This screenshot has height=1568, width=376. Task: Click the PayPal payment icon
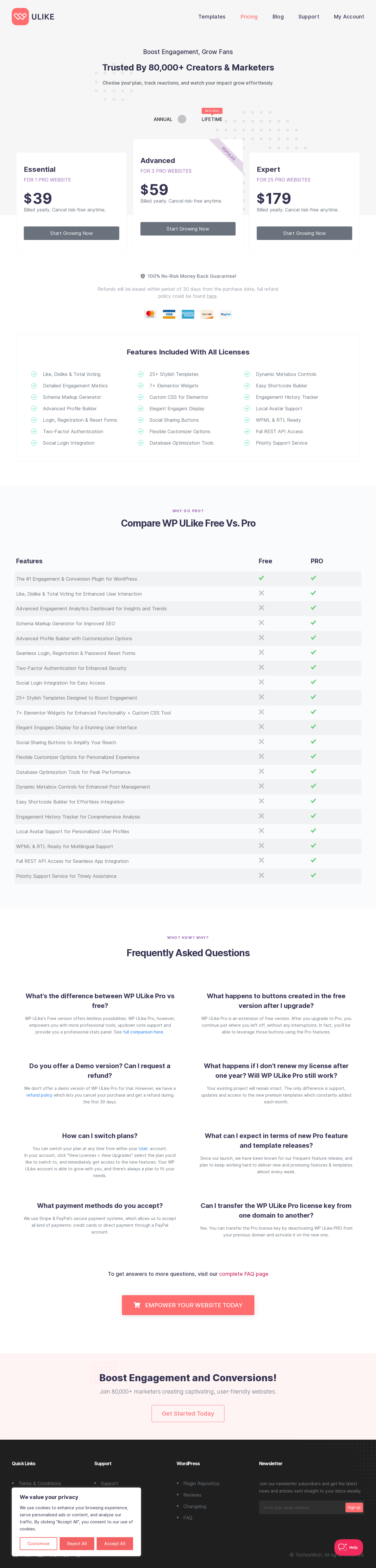point(226,314)
